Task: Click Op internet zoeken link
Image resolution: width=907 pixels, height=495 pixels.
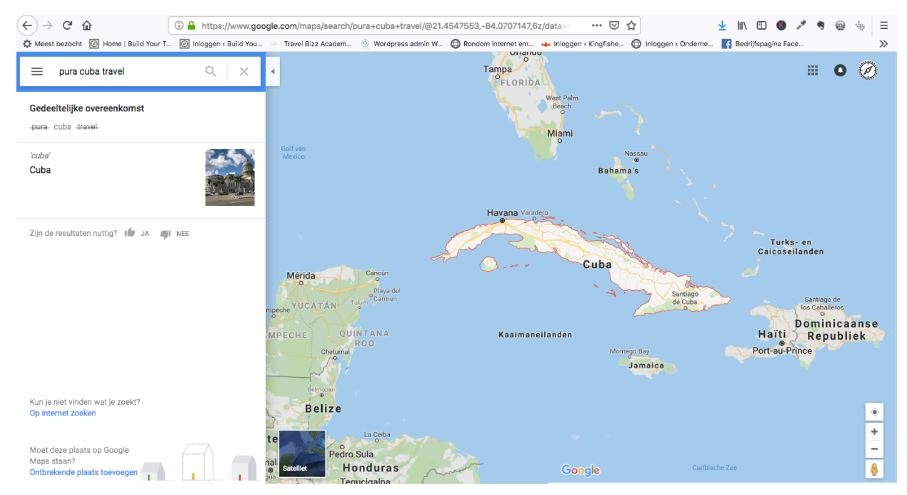Action: (x=62, y=413)
